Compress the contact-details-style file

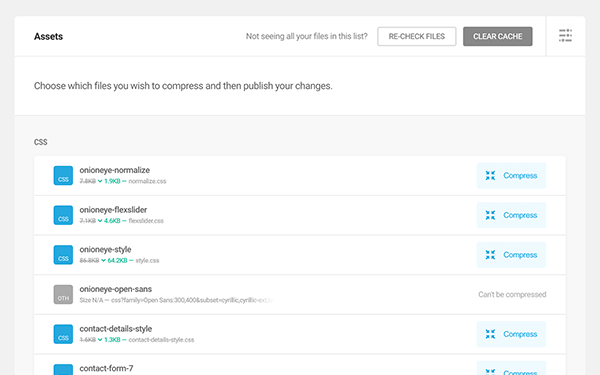[x=511, y=334]
